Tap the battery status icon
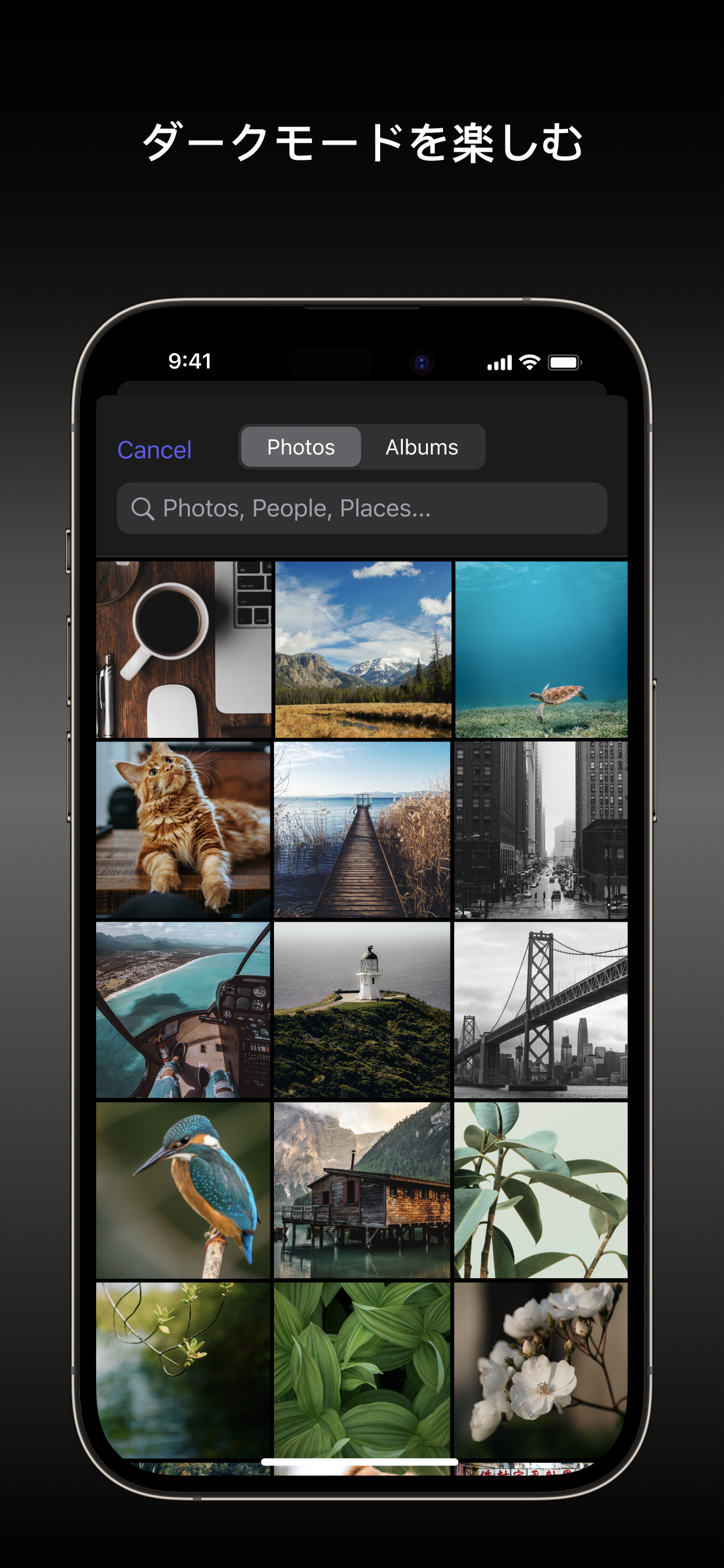This screenshot has height=1568, width=724. (x=565, y=363)
